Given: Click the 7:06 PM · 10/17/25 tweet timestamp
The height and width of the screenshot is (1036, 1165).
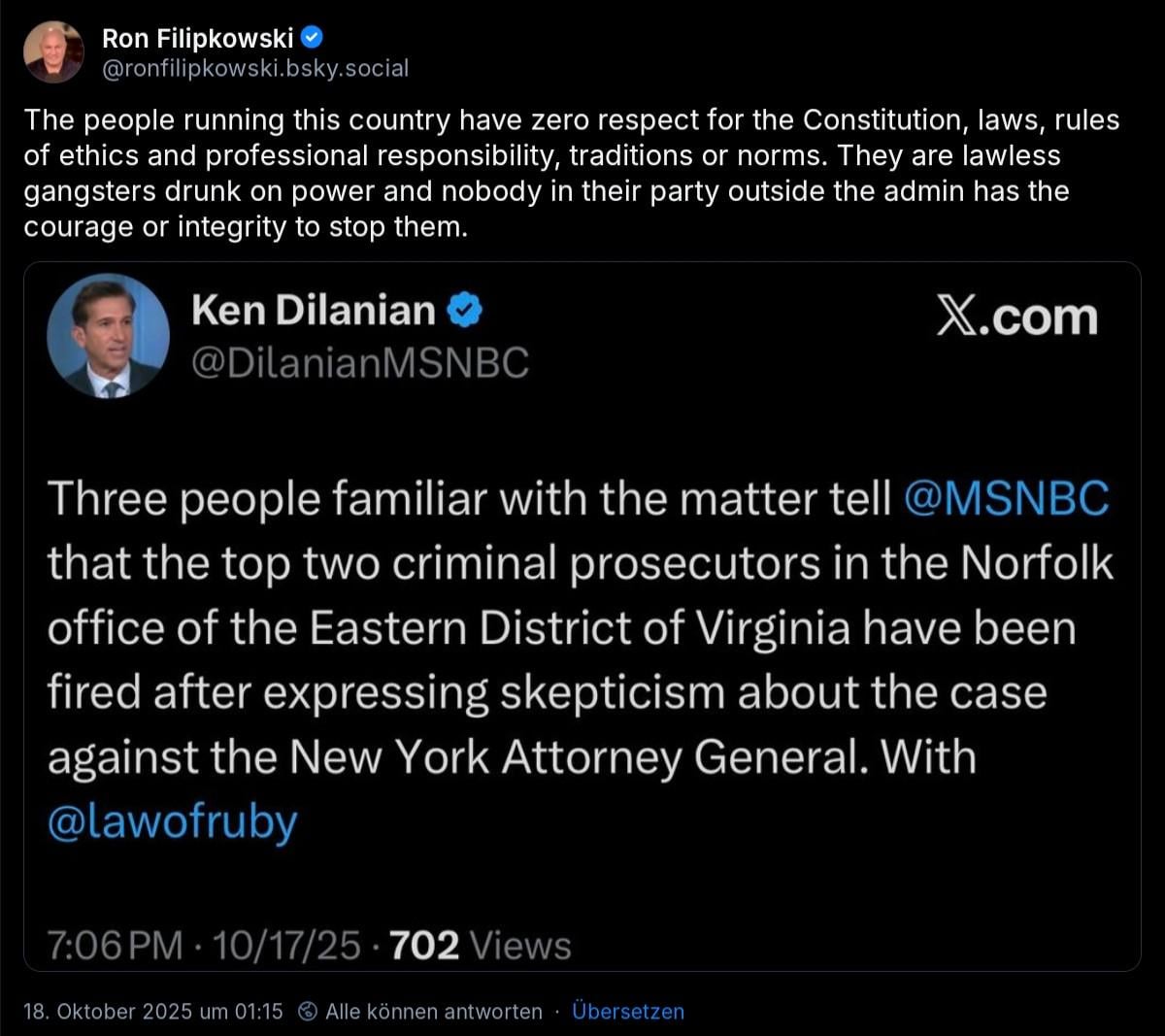Looking at the screenshot, I should click(204, 945).
